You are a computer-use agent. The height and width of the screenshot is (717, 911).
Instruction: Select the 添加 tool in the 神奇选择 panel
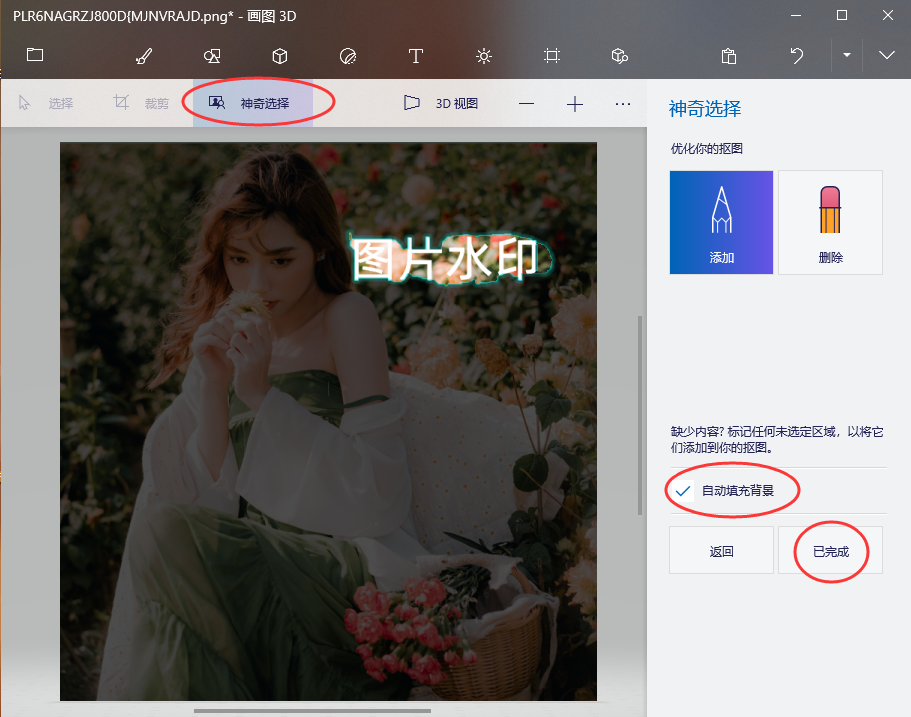pos(721,222)
